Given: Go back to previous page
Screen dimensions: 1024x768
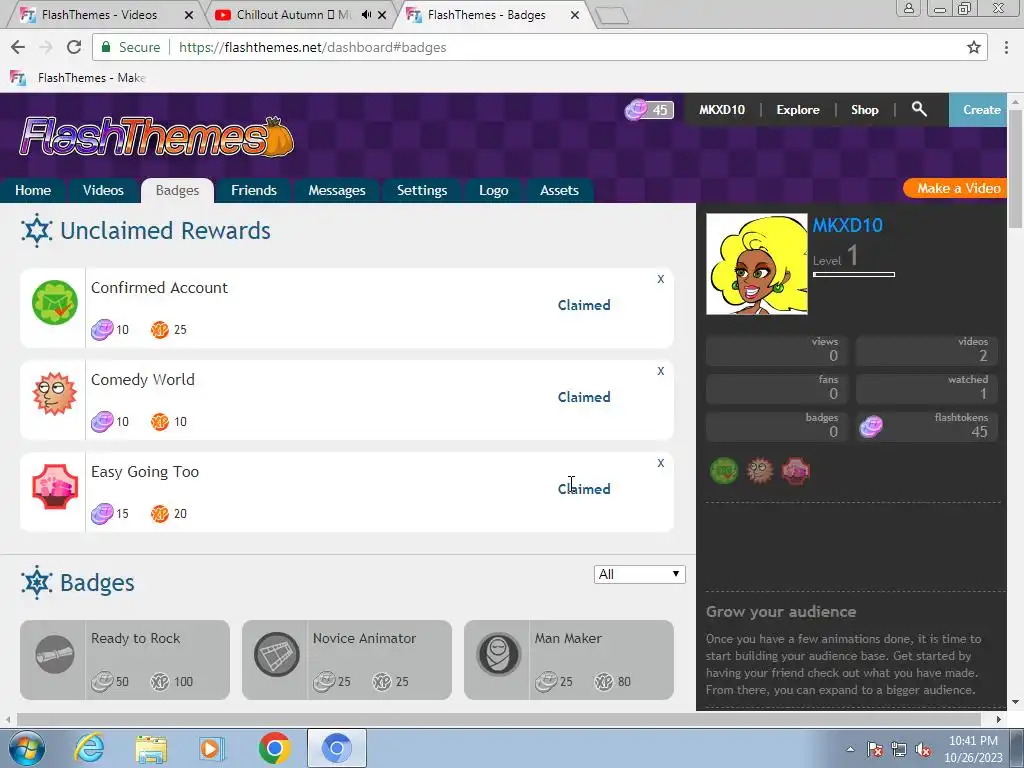Looking at the screenshot, I should point(18,47).
